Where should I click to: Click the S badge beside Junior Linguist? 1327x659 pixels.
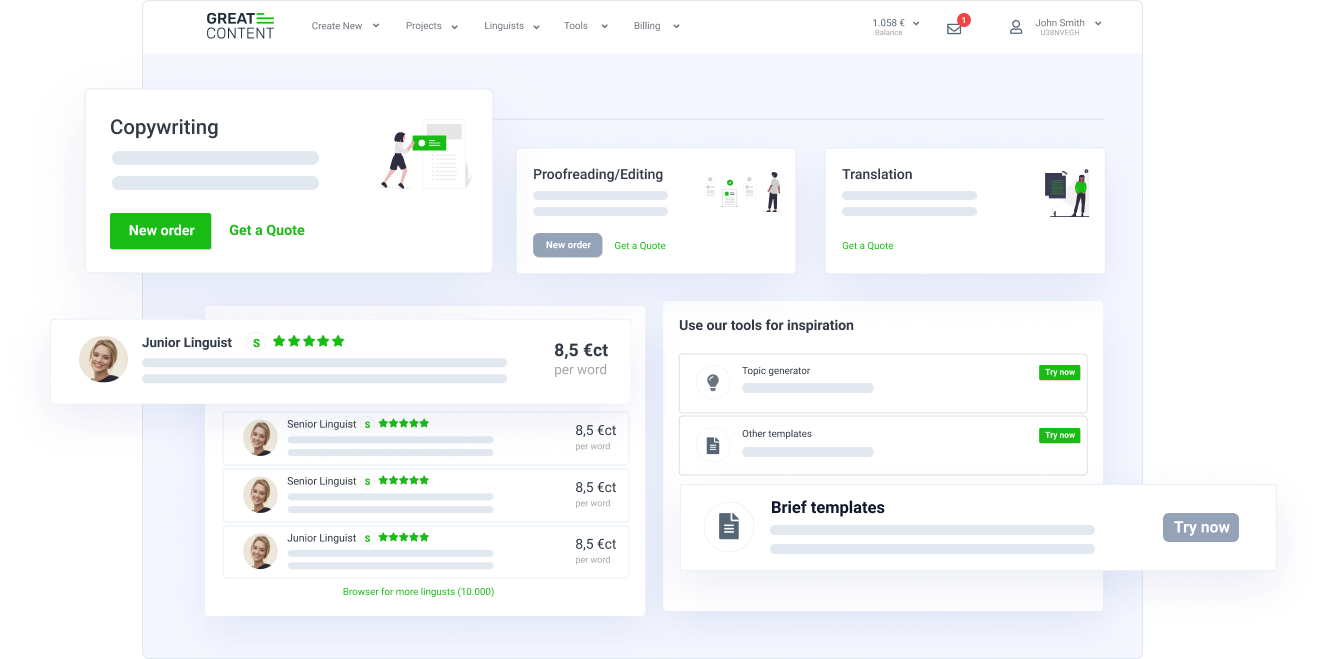click(x=256, y=342)
